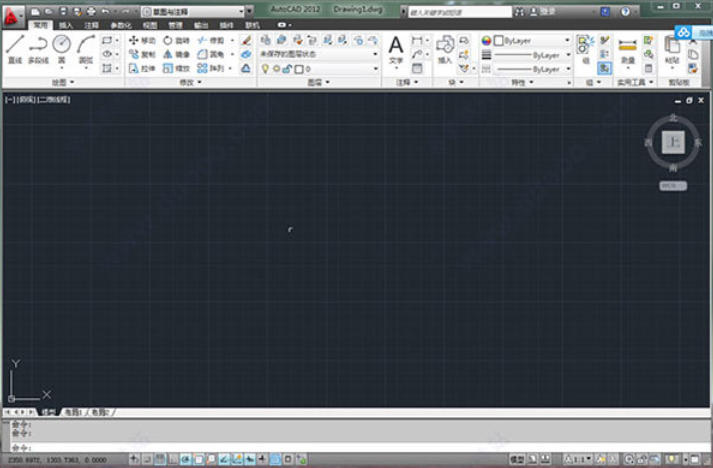Expand the layer state dropdown (未保存的图层状态)
Viewport: 713px width, 468px height.
[x=319, y=54]
